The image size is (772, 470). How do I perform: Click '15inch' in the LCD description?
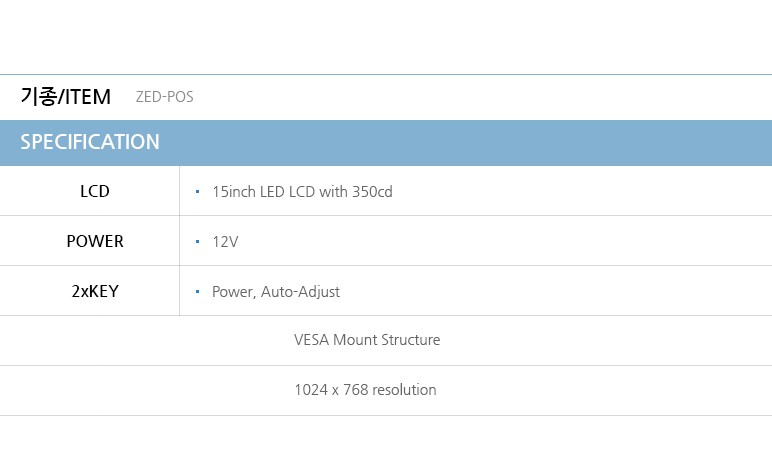[234, 191]
